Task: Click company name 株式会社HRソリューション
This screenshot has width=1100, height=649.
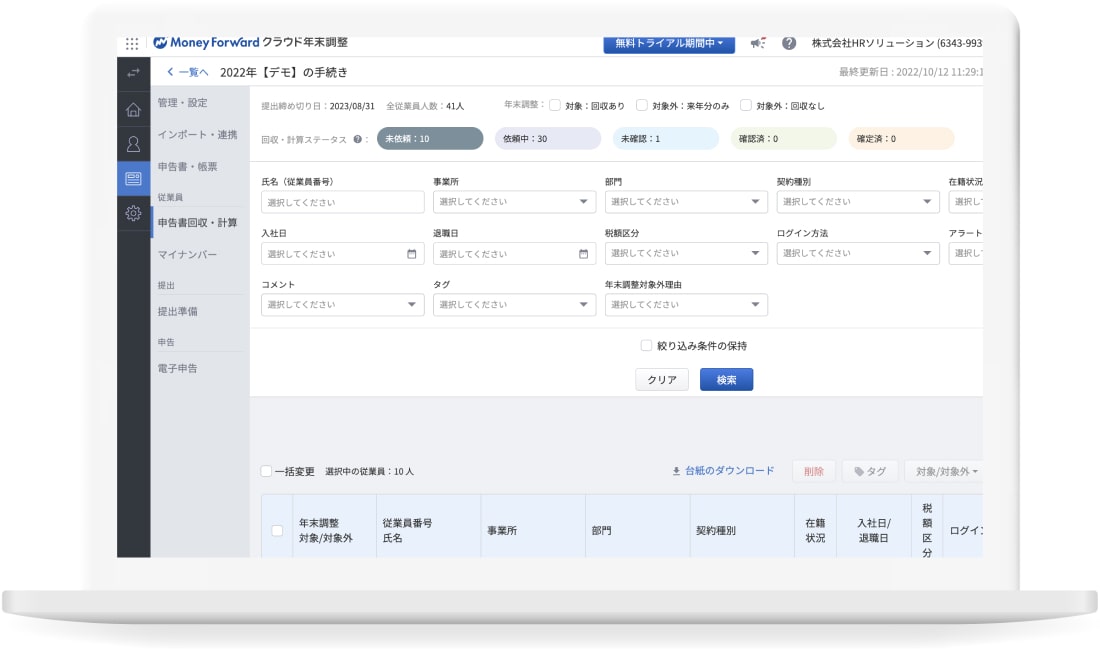Action: 896,44
